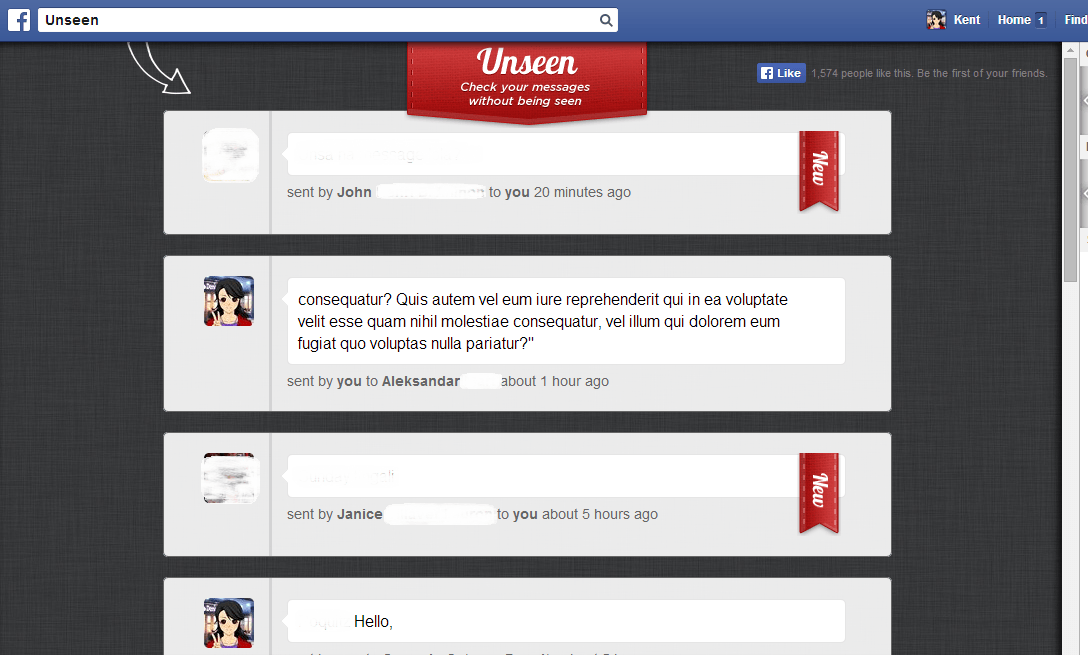Open Kent's profile picture in top bar
This screenshot has width=1088, height=655.
pos(936,20)
